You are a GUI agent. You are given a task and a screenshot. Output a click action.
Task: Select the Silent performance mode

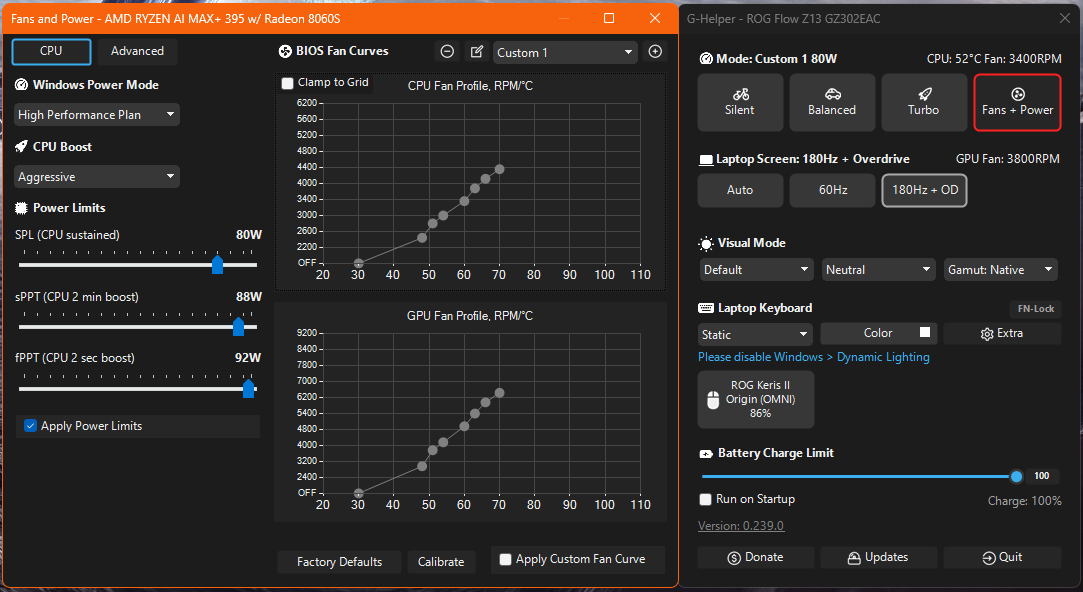pyautogui.click(x=740, y=102)
